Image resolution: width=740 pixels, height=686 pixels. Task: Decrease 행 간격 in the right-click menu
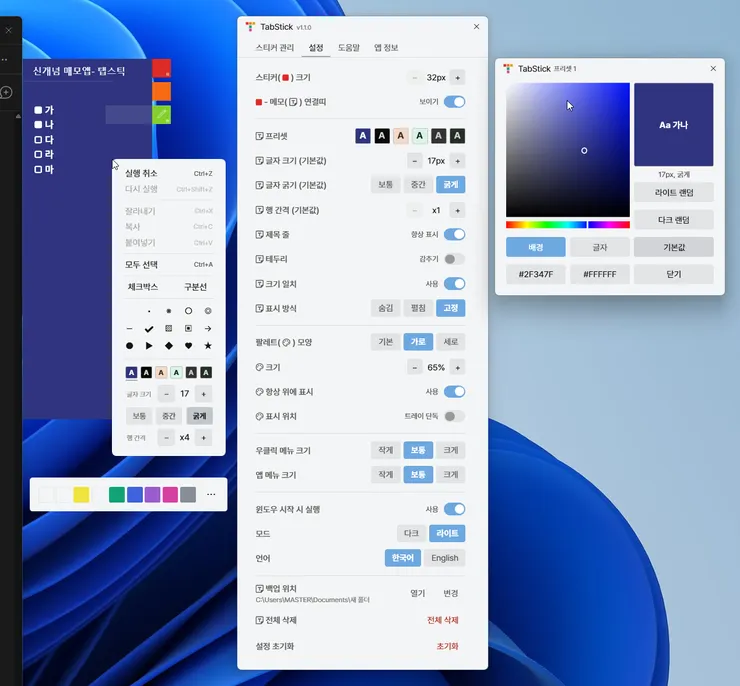click(166, 438)
